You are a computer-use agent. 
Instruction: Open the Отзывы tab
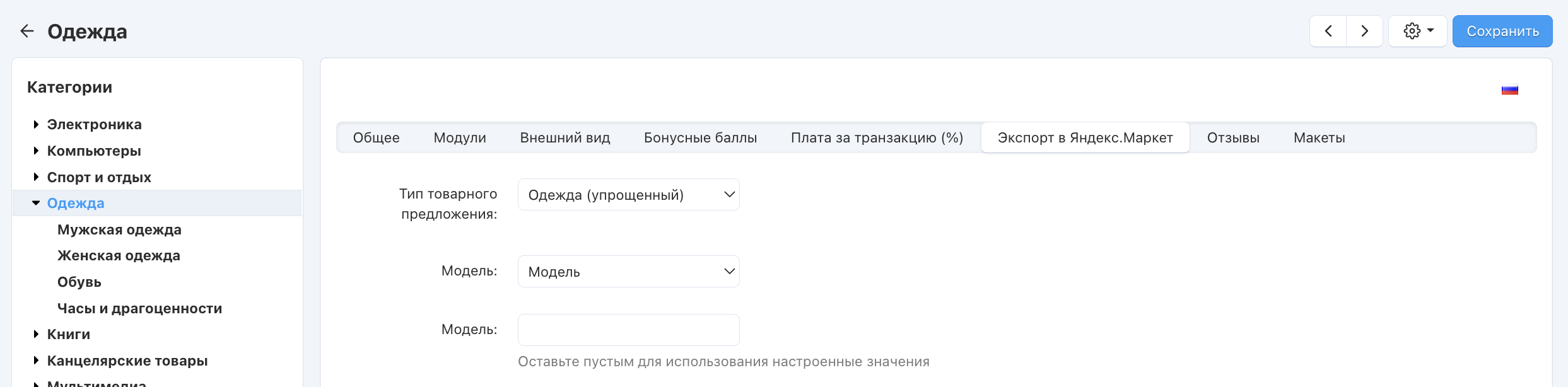click(1233, 138)
